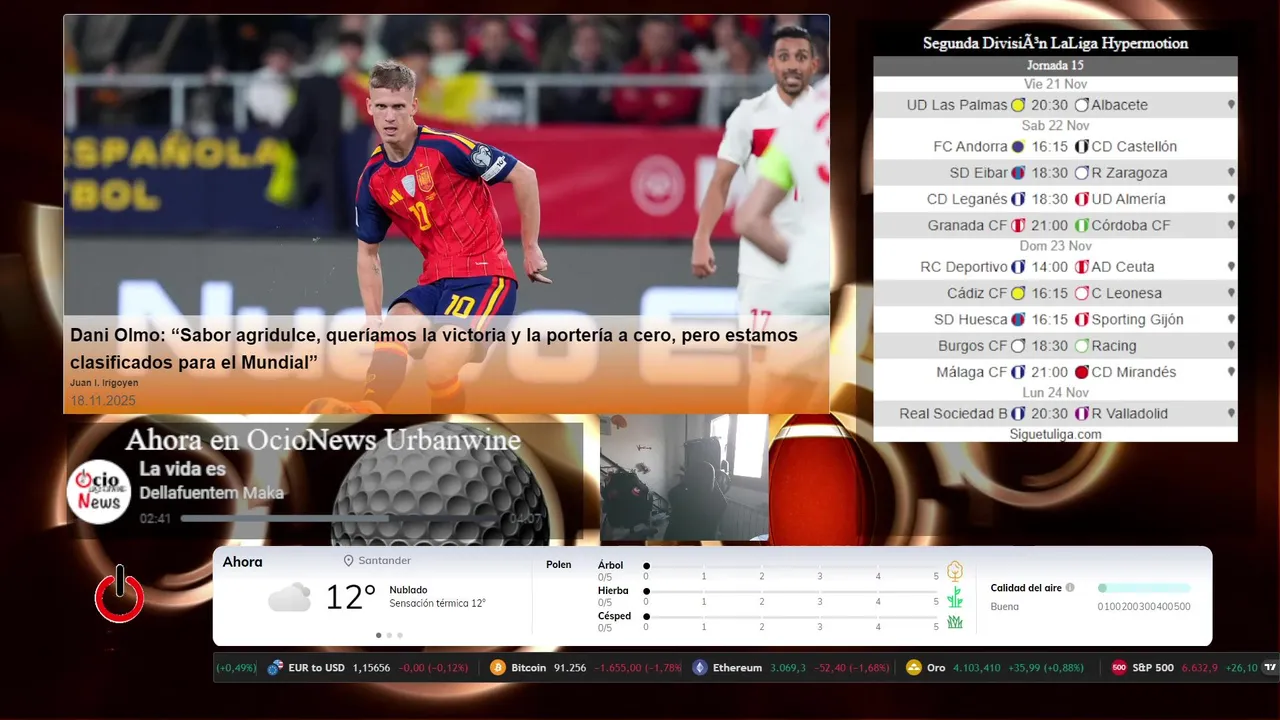Open the webcam room thumbnail
The width and height of the screenshot is (1280, 720).
click(x=684, y=478)
